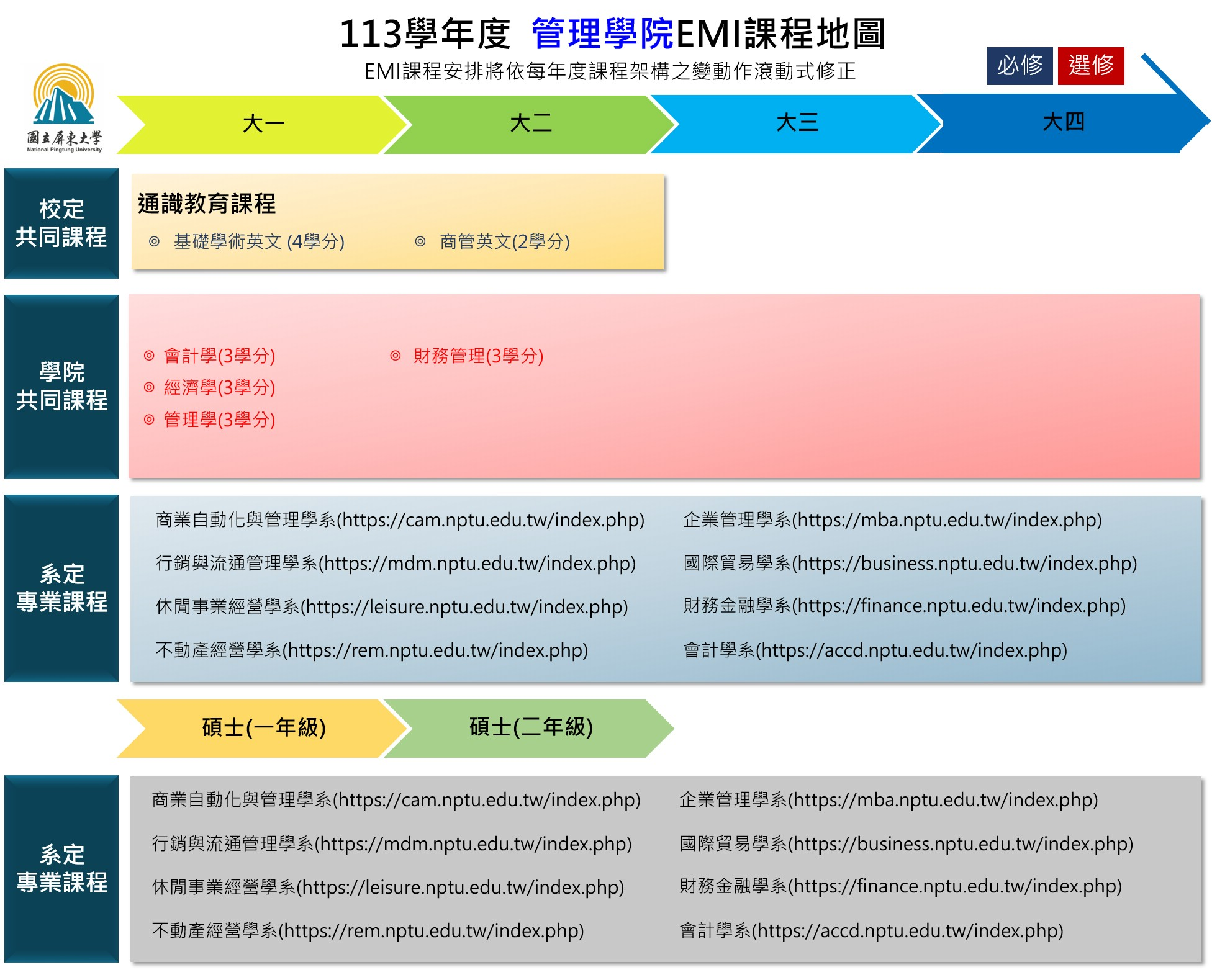Click 財務管理(3學分) course
Screen dimensions: 1212x980
click(x=479, y=356)
